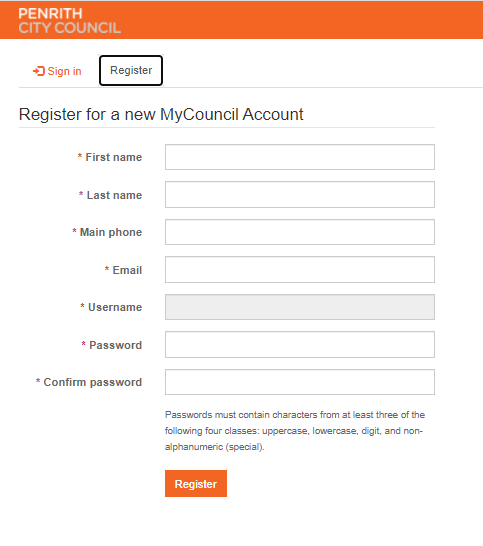This screenshot has height=546, width=483.
Task: Select the Register tab
Action: click(131, 70)
